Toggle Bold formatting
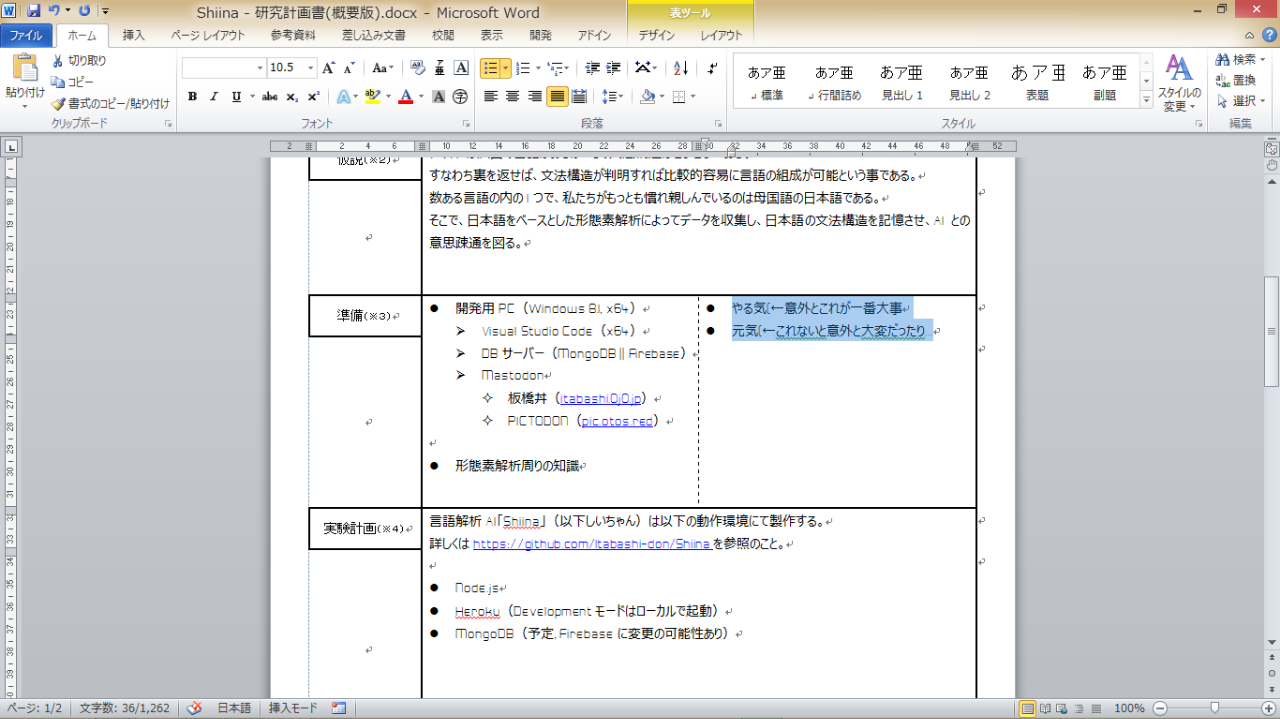Screen dimensions: 1280x719 point(192,97)
